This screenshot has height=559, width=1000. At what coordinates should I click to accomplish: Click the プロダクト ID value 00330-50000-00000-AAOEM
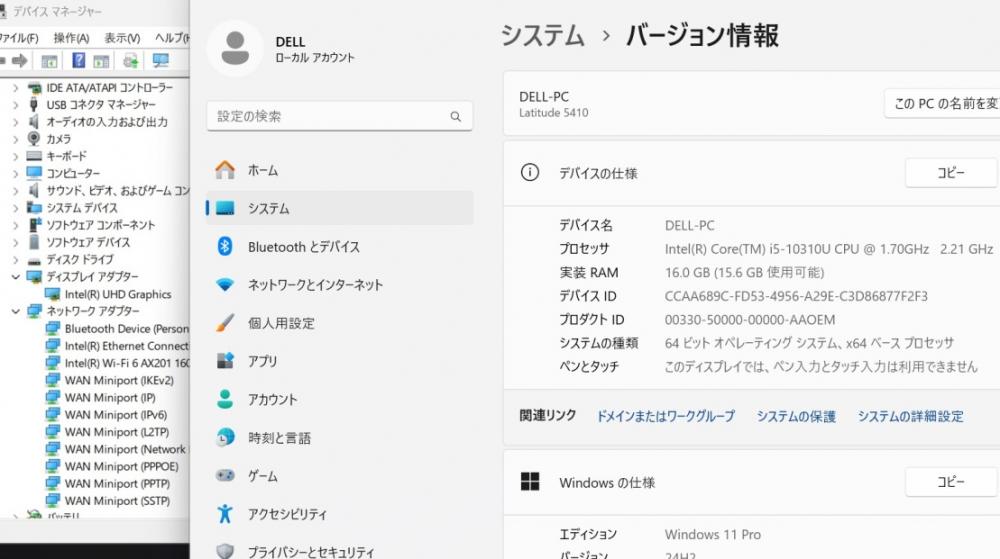point(749,319)
